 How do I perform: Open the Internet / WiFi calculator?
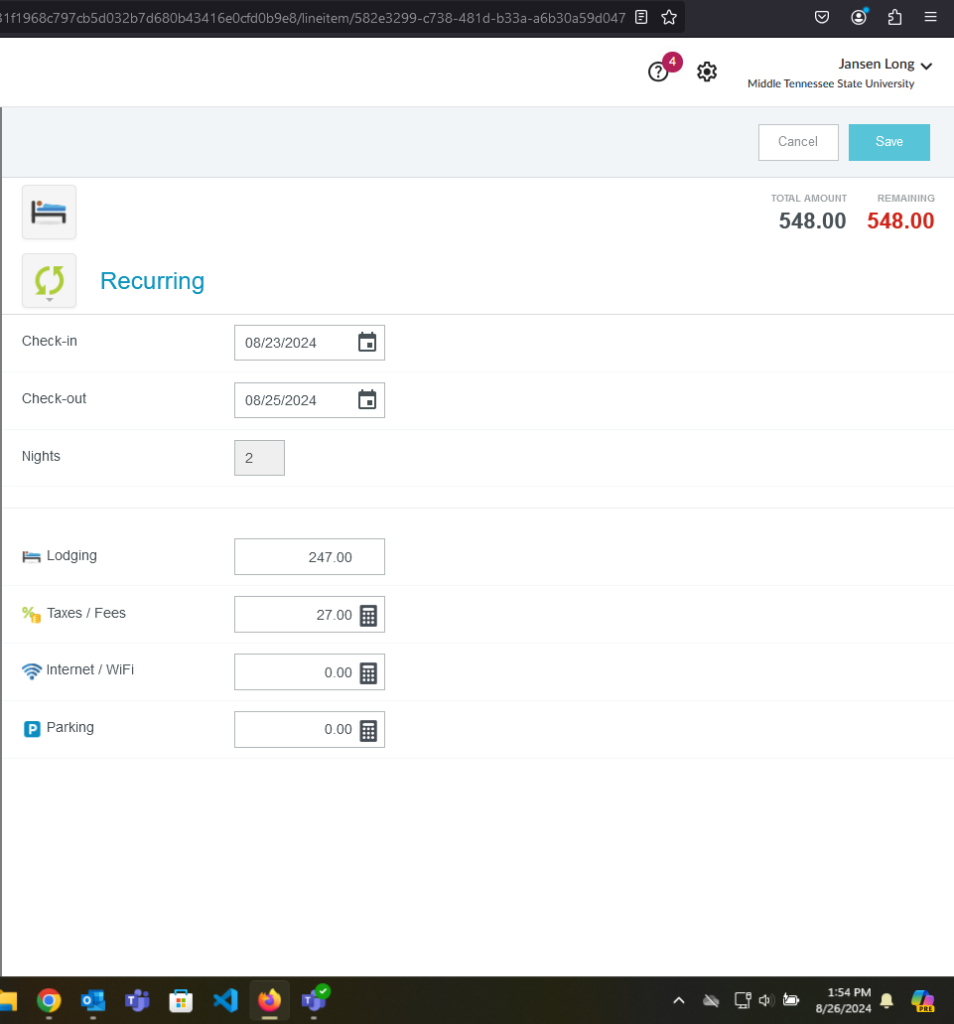[368, 673]
